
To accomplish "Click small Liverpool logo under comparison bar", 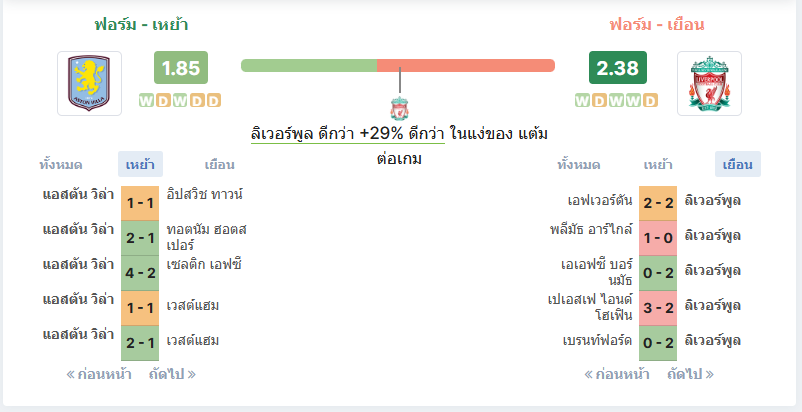I will [399, 108].
